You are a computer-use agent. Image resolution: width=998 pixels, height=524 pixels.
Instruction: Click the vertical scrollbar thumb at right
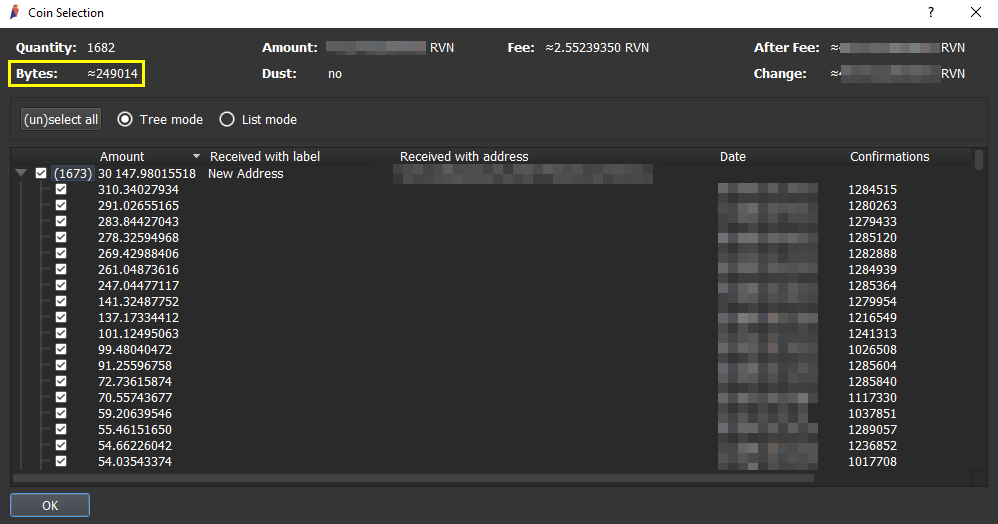[x=979, y=159]
